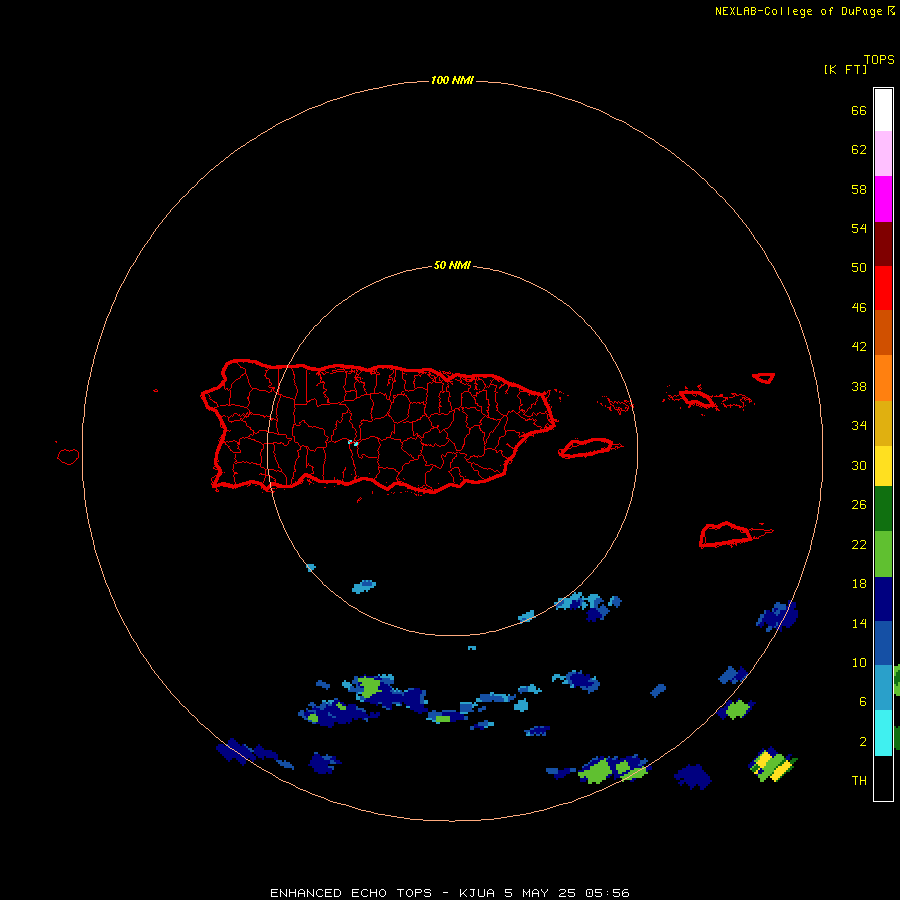Click the "NEXLAB-College of DuPage" text
Viewport: 900px width, 900px height.
pyautogui.click(x=801, y=11)
